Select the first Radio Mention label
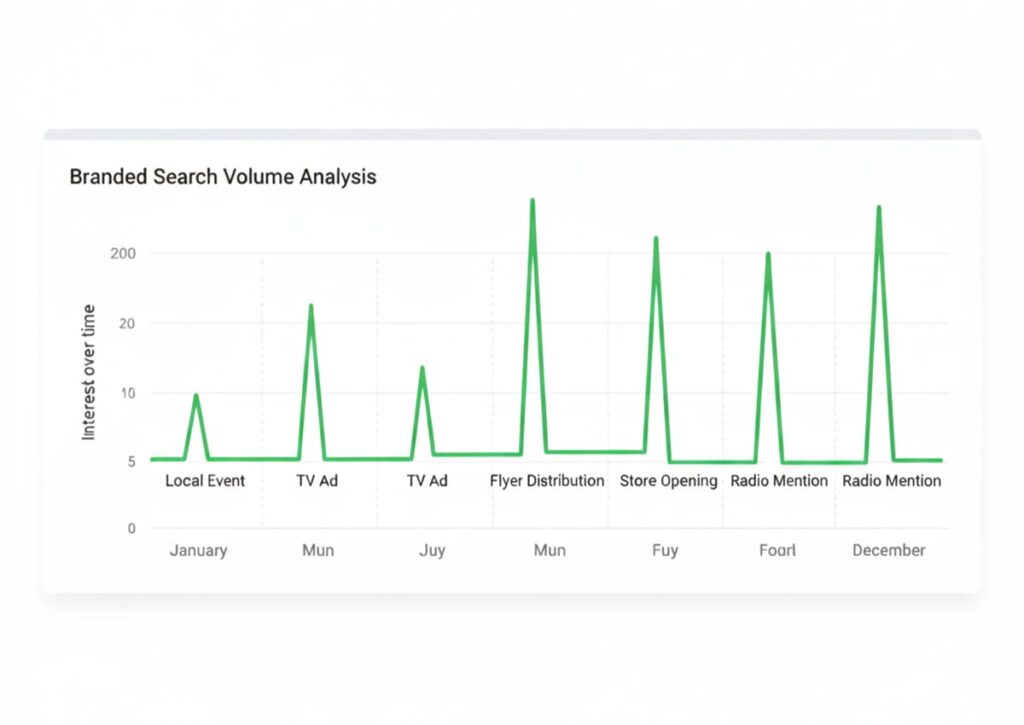 777,481
